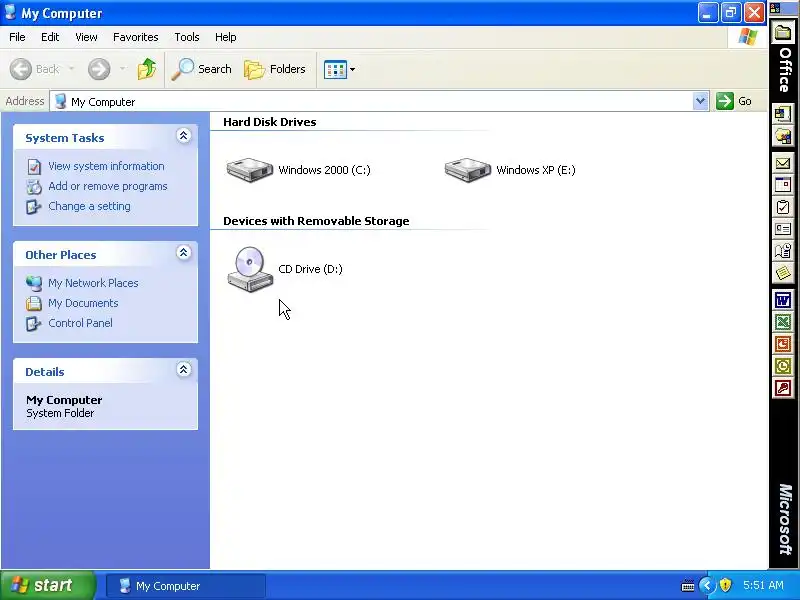Click View system information link

coord(106,166)
